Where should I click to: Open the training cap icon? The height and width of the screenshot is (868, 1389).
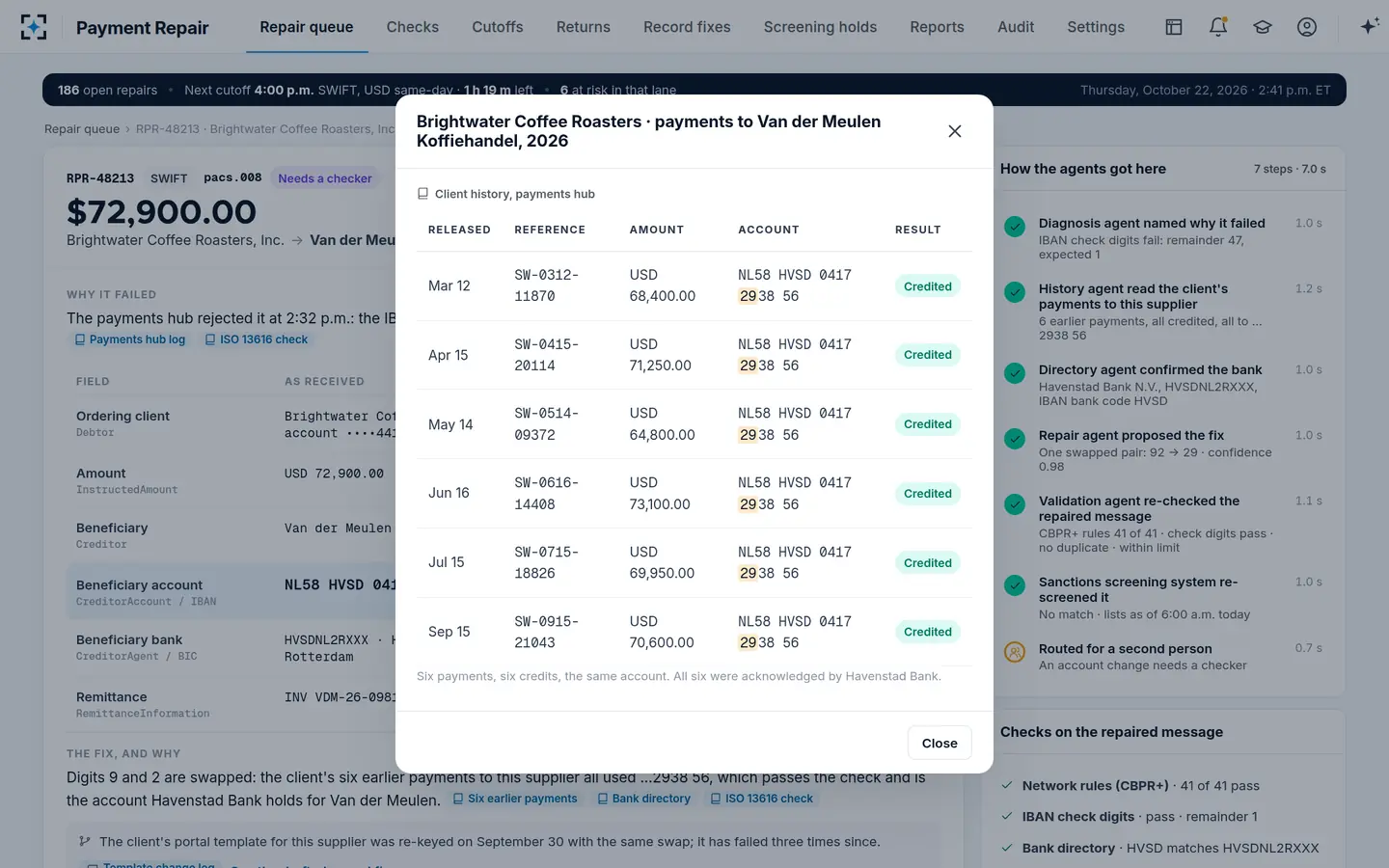[1263, 27]
